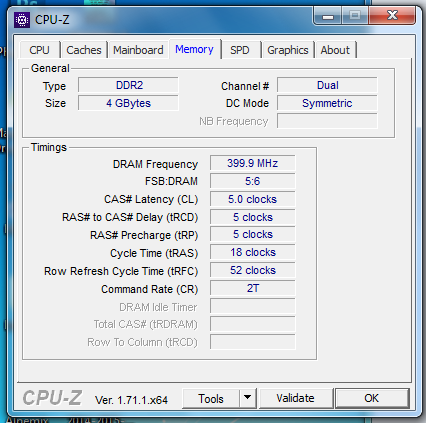Click the Tools button
Image resolution: width=426 pixels, height=423 pixels.
click(x=211, y=398)
